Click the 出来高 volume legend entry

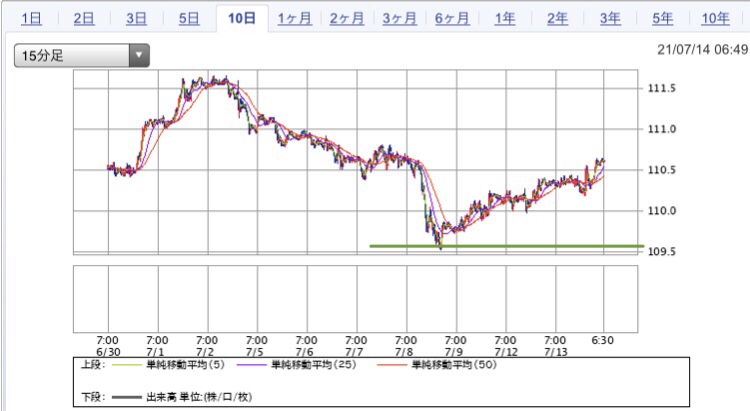199,397
